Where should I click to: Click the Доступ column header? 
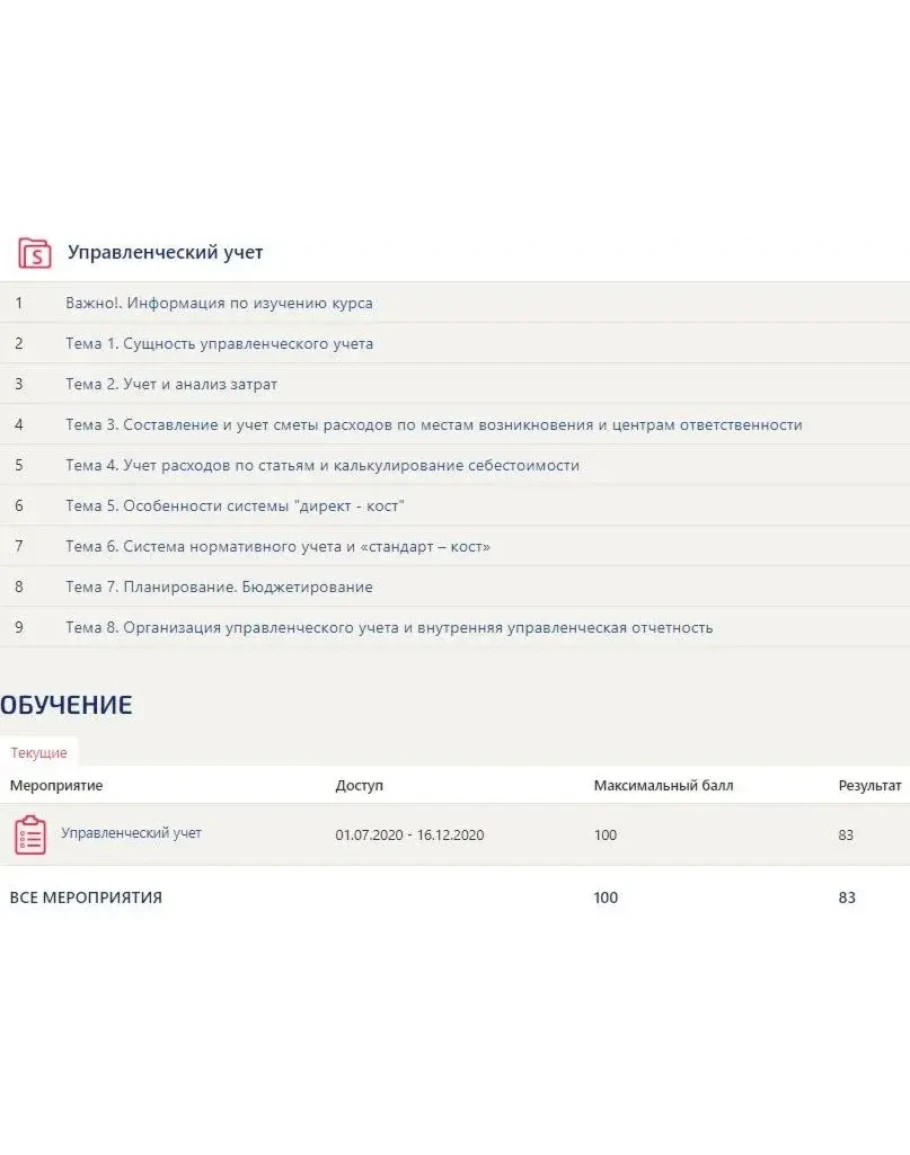359,786
